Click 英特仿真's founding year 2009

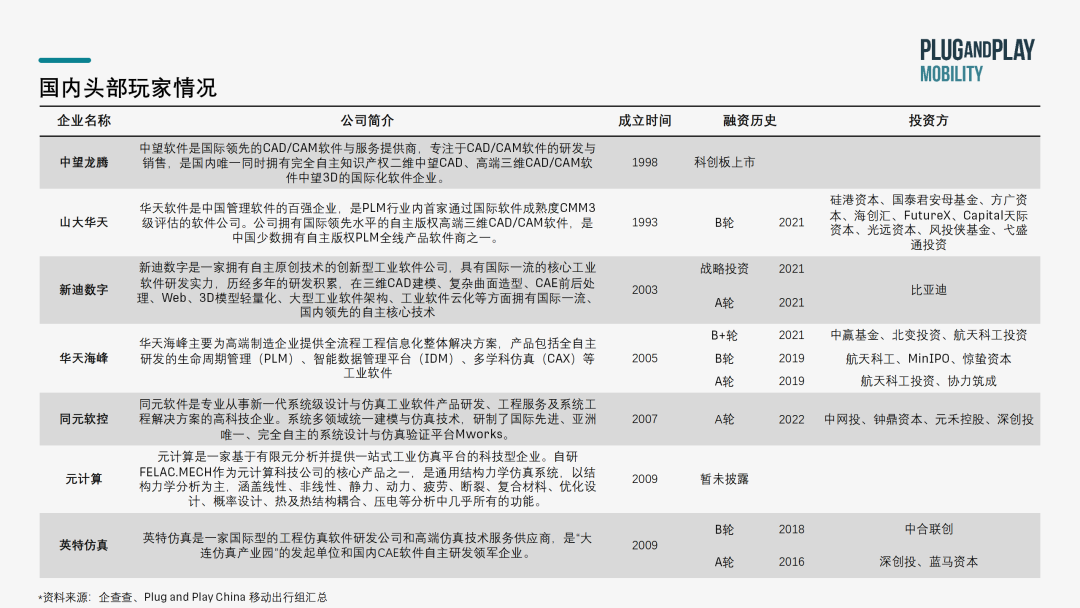(x=645, y=545)
